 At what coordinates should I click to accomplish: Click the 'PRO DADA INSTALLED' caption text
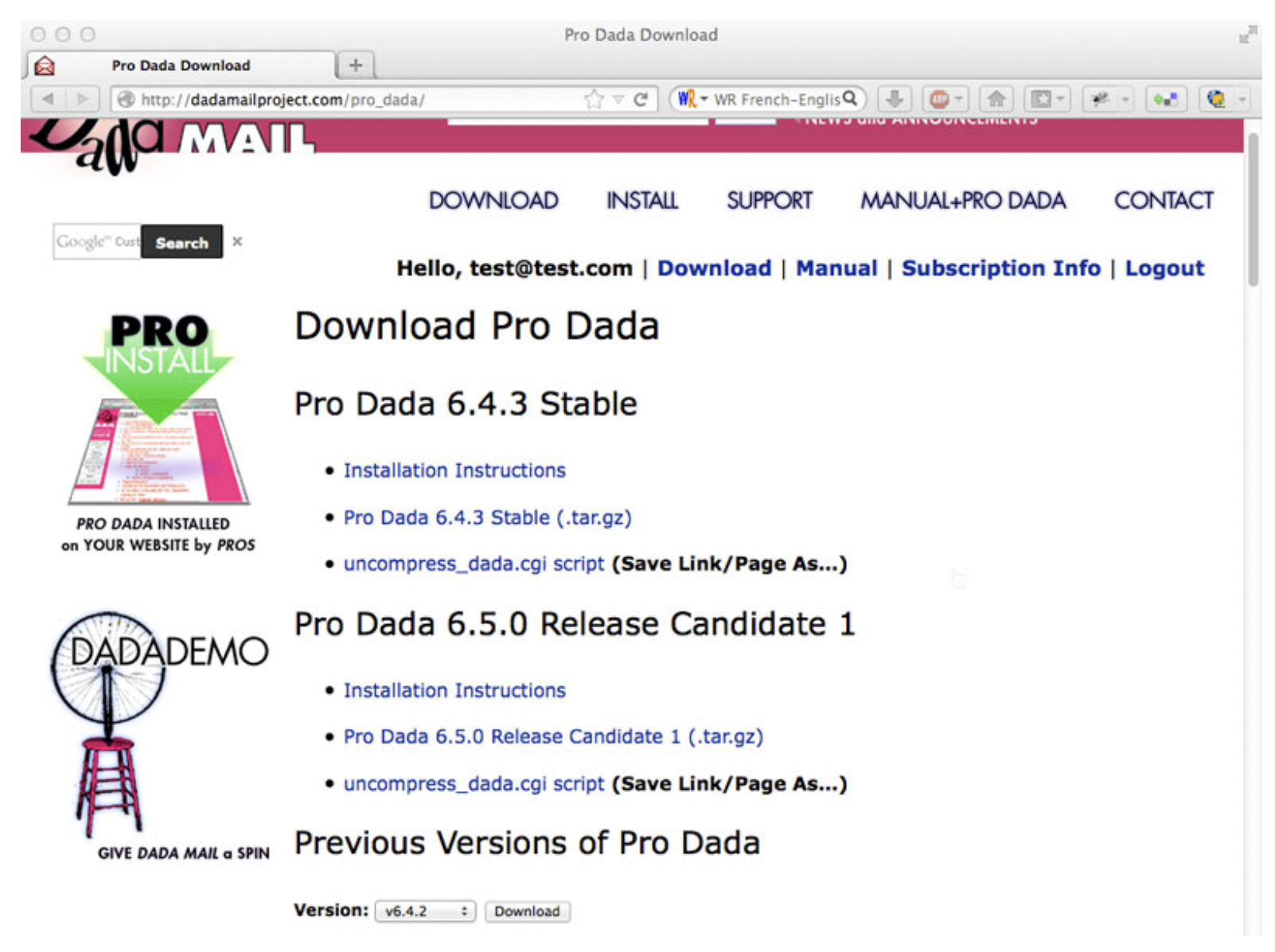coord(153,523)
